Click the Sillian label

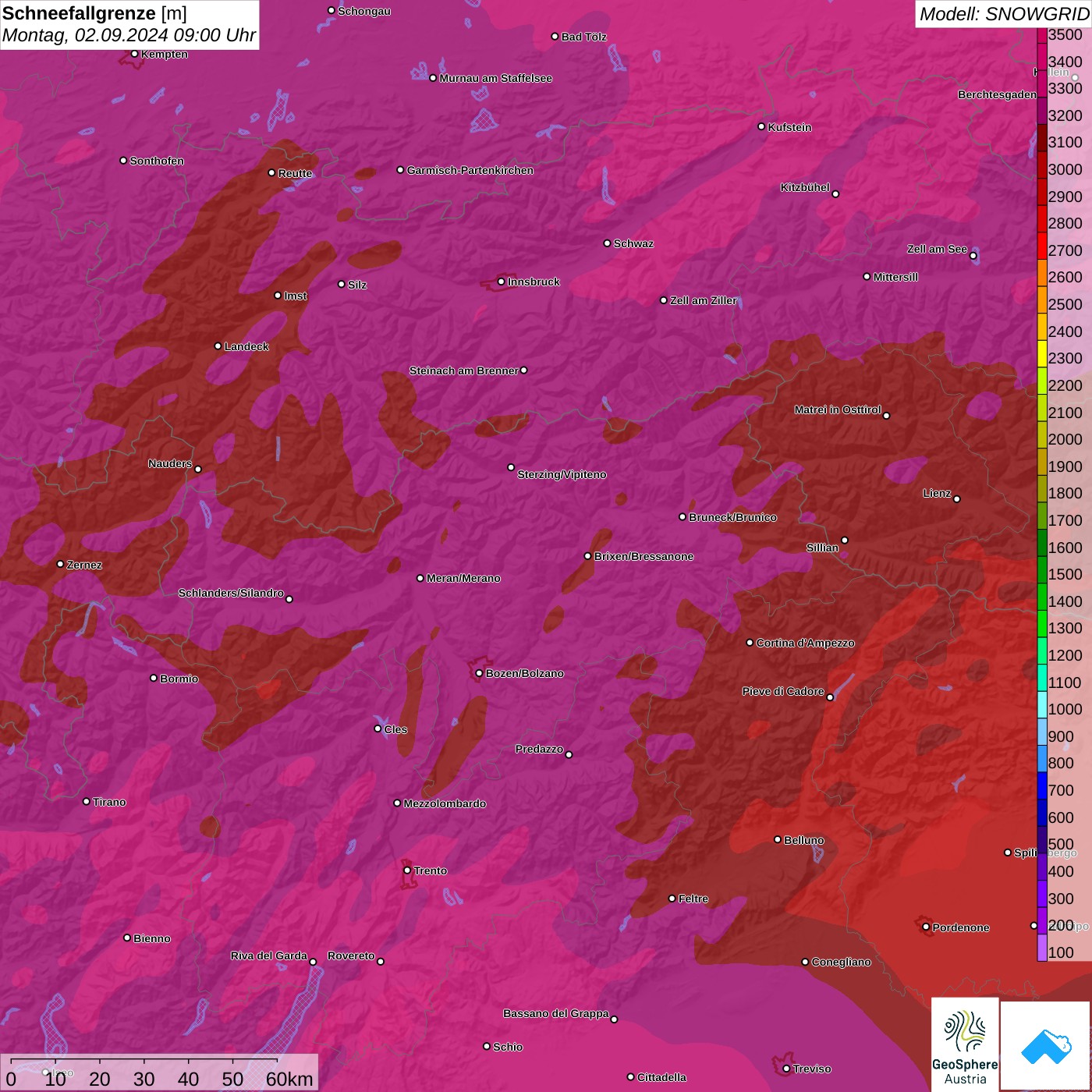[822, 548]
